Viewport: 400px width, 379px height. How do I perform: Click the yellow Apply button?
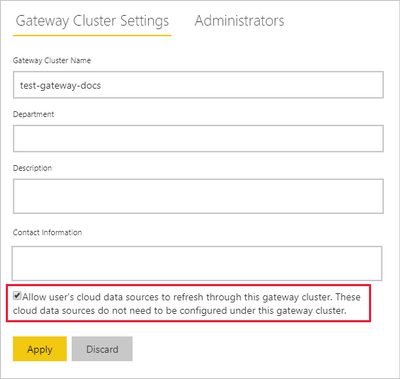[40, 349]
